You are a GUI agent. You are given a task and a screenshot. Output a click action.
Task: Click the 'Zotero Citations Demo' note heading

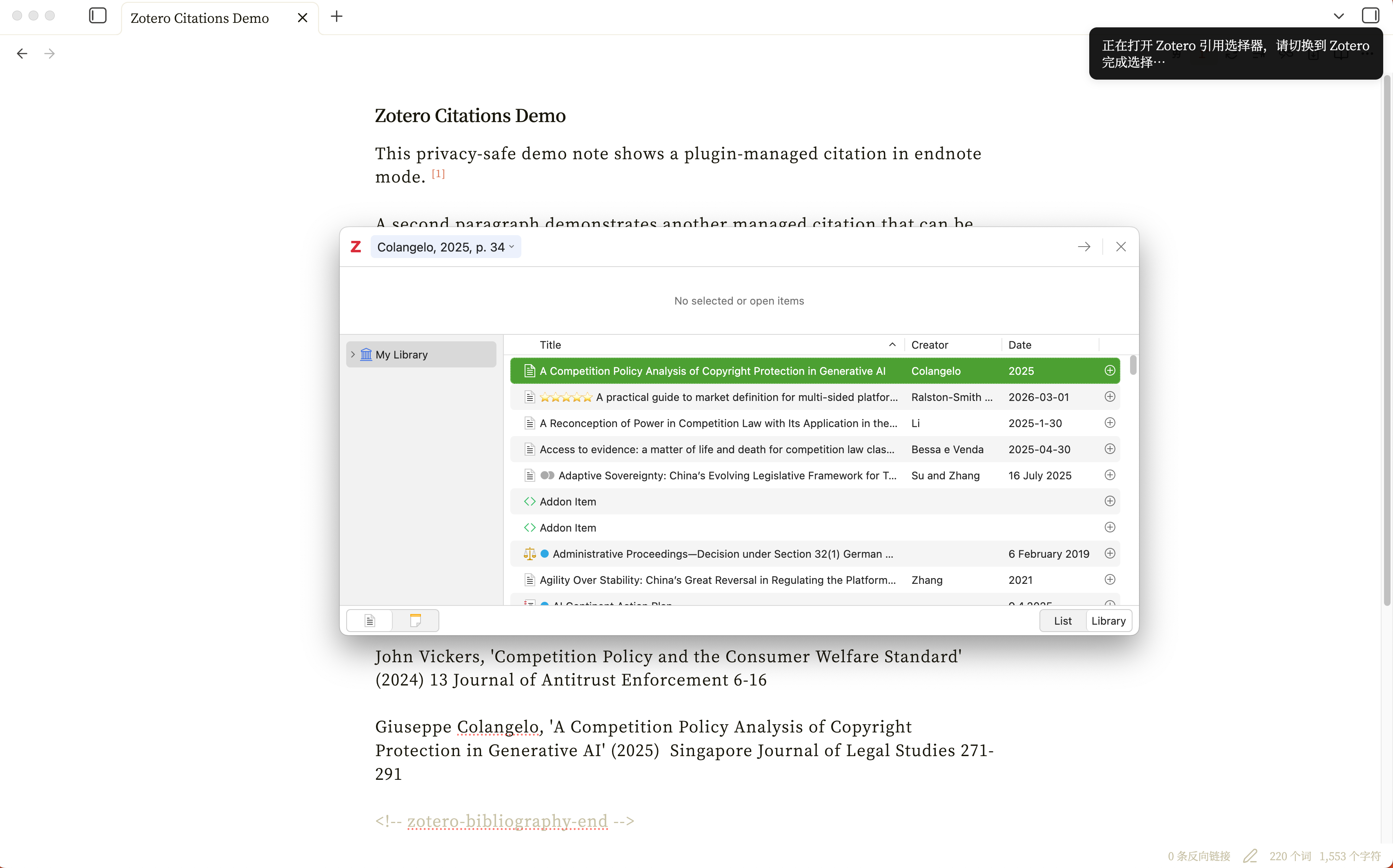click(470, 116)
